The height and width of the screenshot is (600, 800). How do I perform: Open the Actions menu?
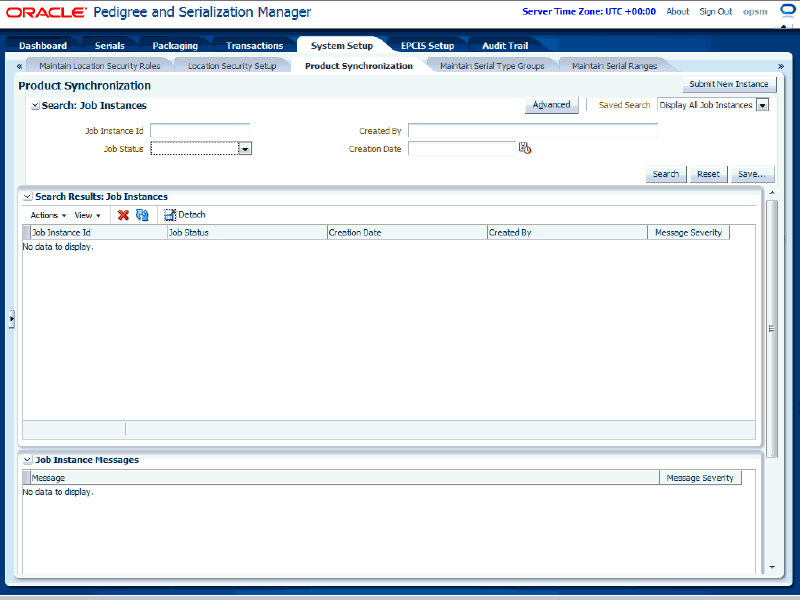pyautogui.click(x=48, y=215)
